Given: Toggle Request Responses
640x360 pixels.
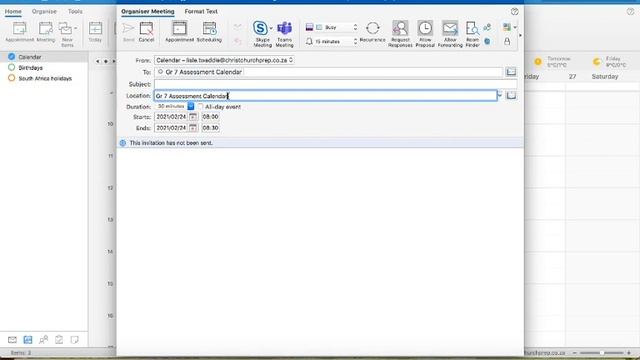Looking at the screenshot, I should [400, 33].
